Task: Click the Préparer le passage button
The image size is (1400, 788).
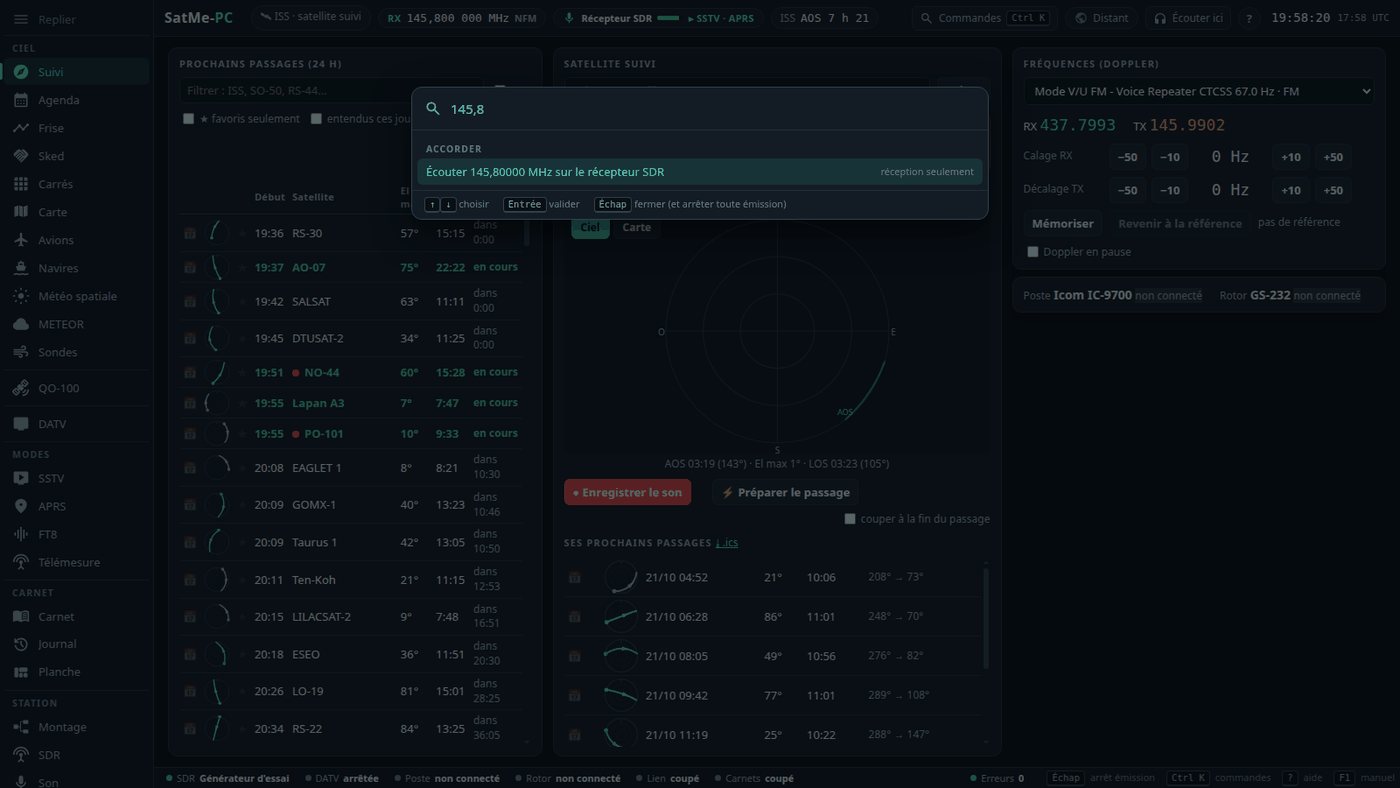Action: coord(786,492)
